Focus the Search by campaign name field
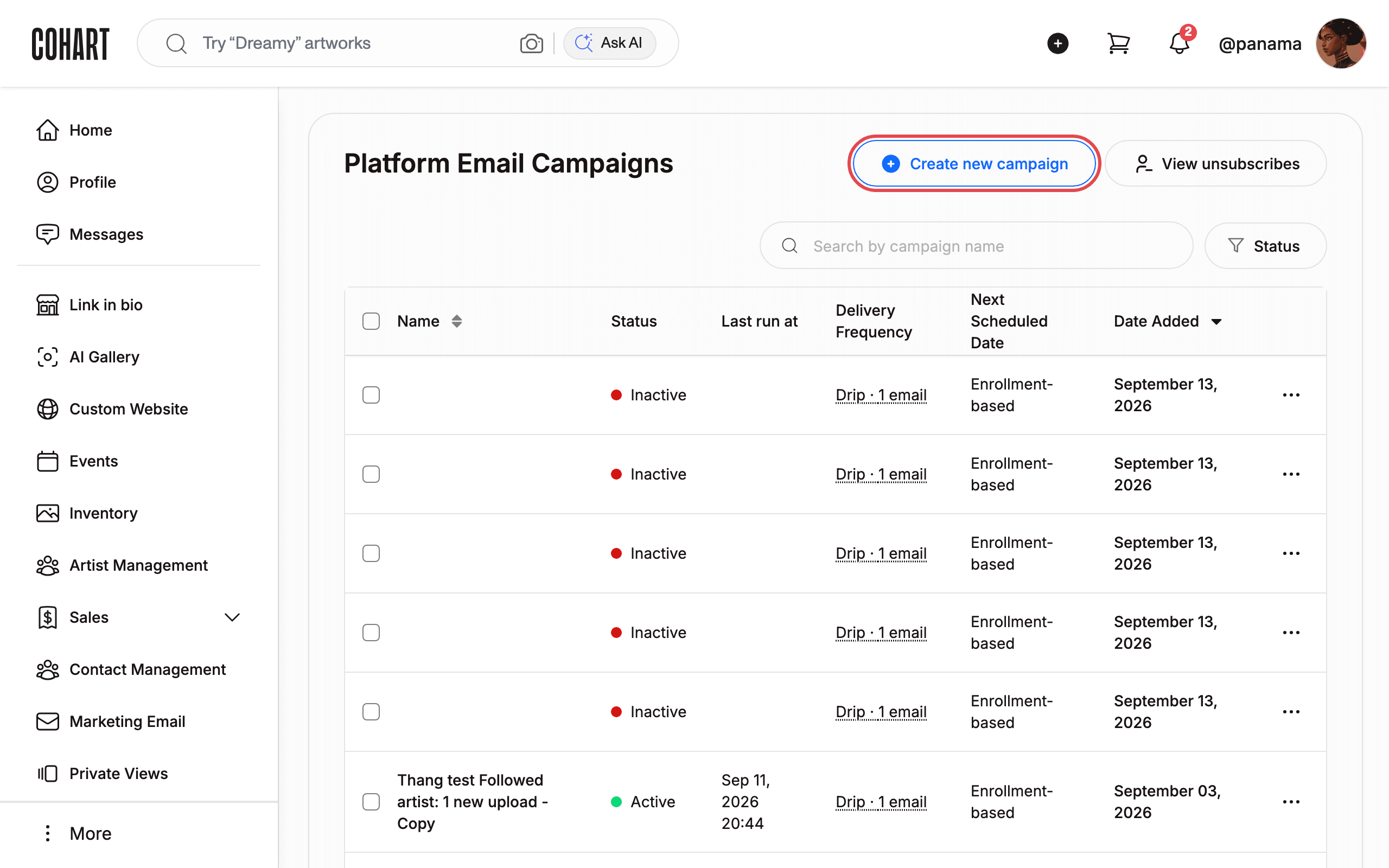This screenshot has height=868, width=1389. 976,246
